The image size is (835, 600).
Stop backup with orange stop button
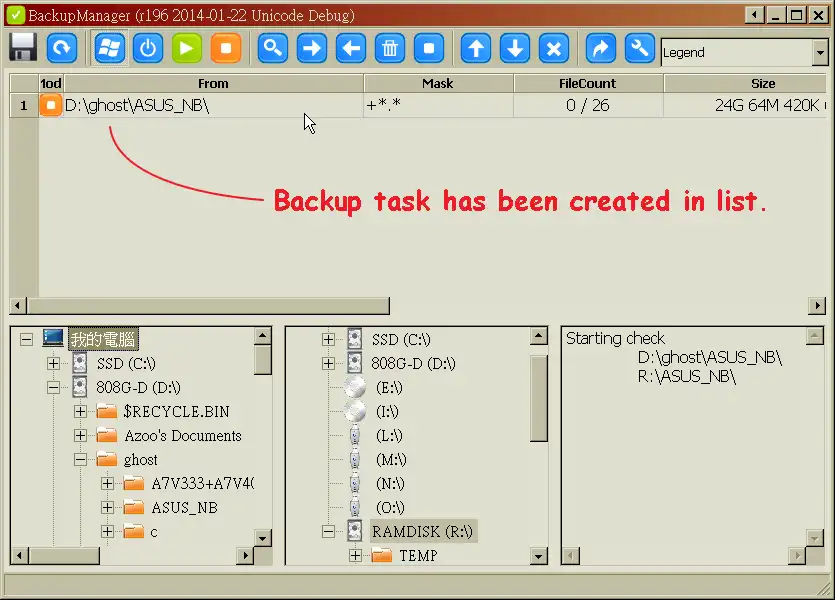coord(226,48)
